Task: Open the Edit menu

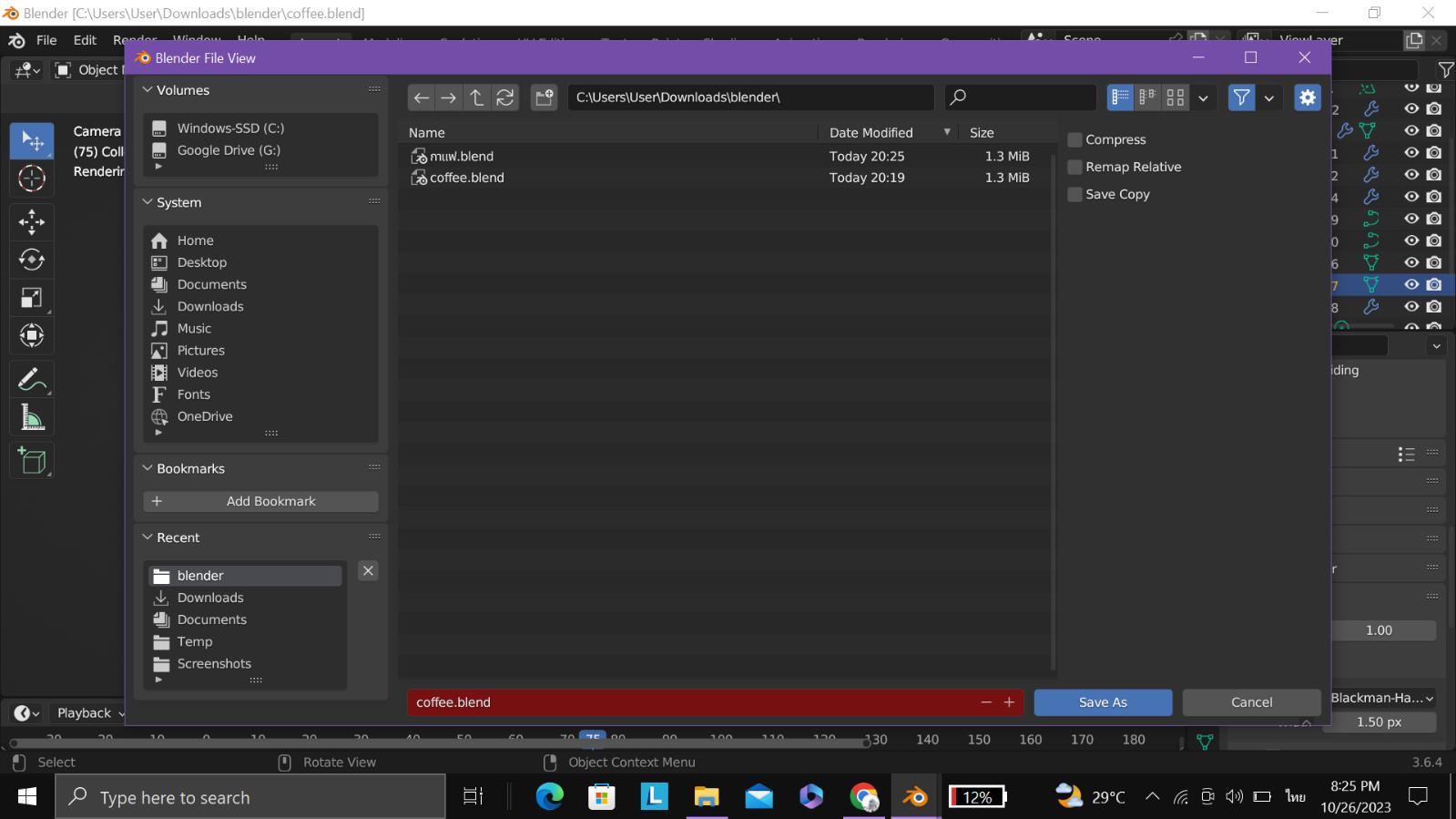Action: click(x=85, y=40)
